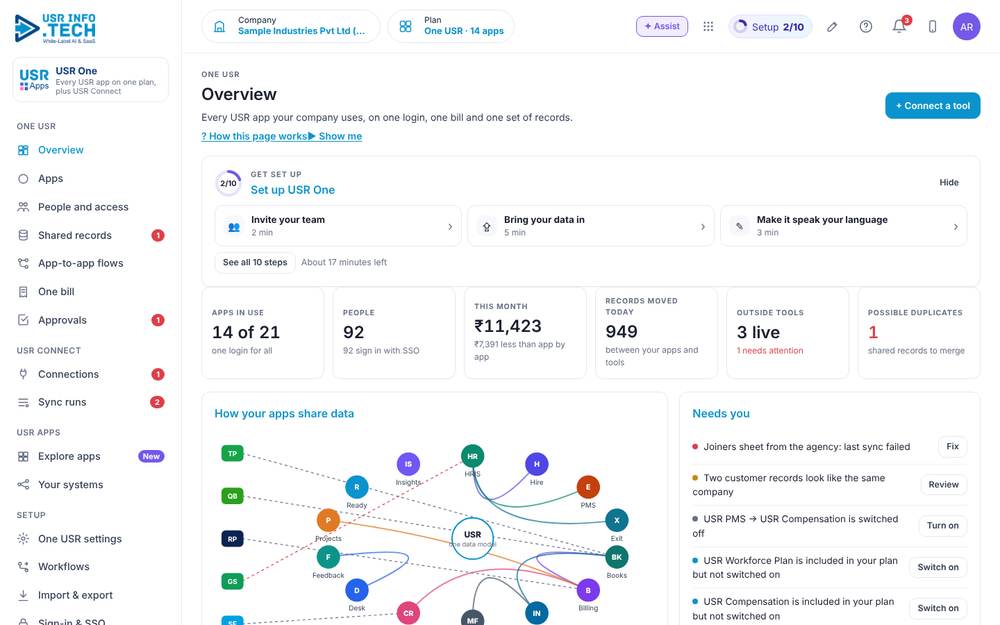This screenshot has height=625, width=1000.
Task: Click the TP tool node in graph
Action: [232, 453]
